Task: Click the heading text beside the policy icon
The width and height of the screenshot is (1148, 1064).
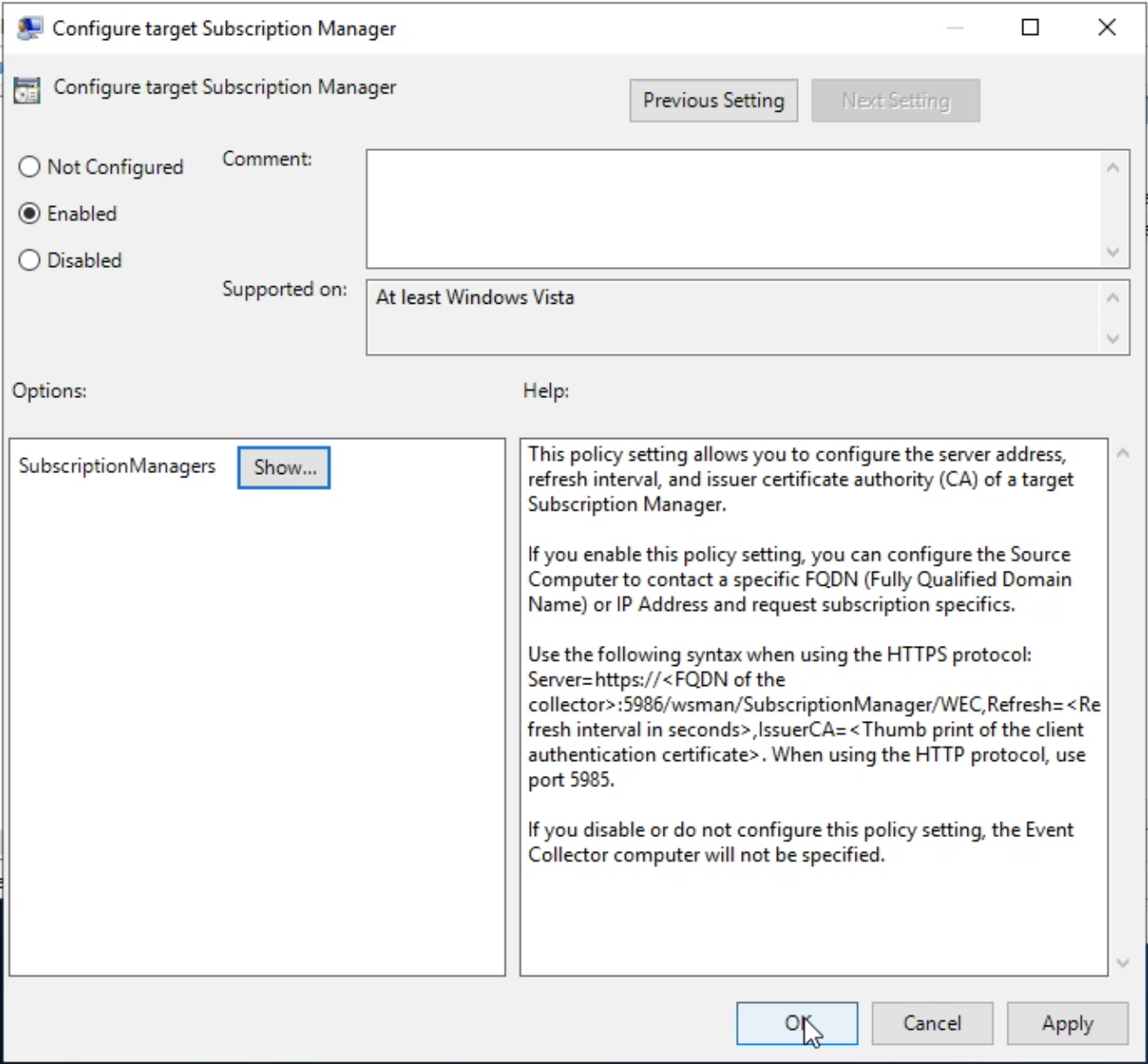Action: tap(225, 87)
